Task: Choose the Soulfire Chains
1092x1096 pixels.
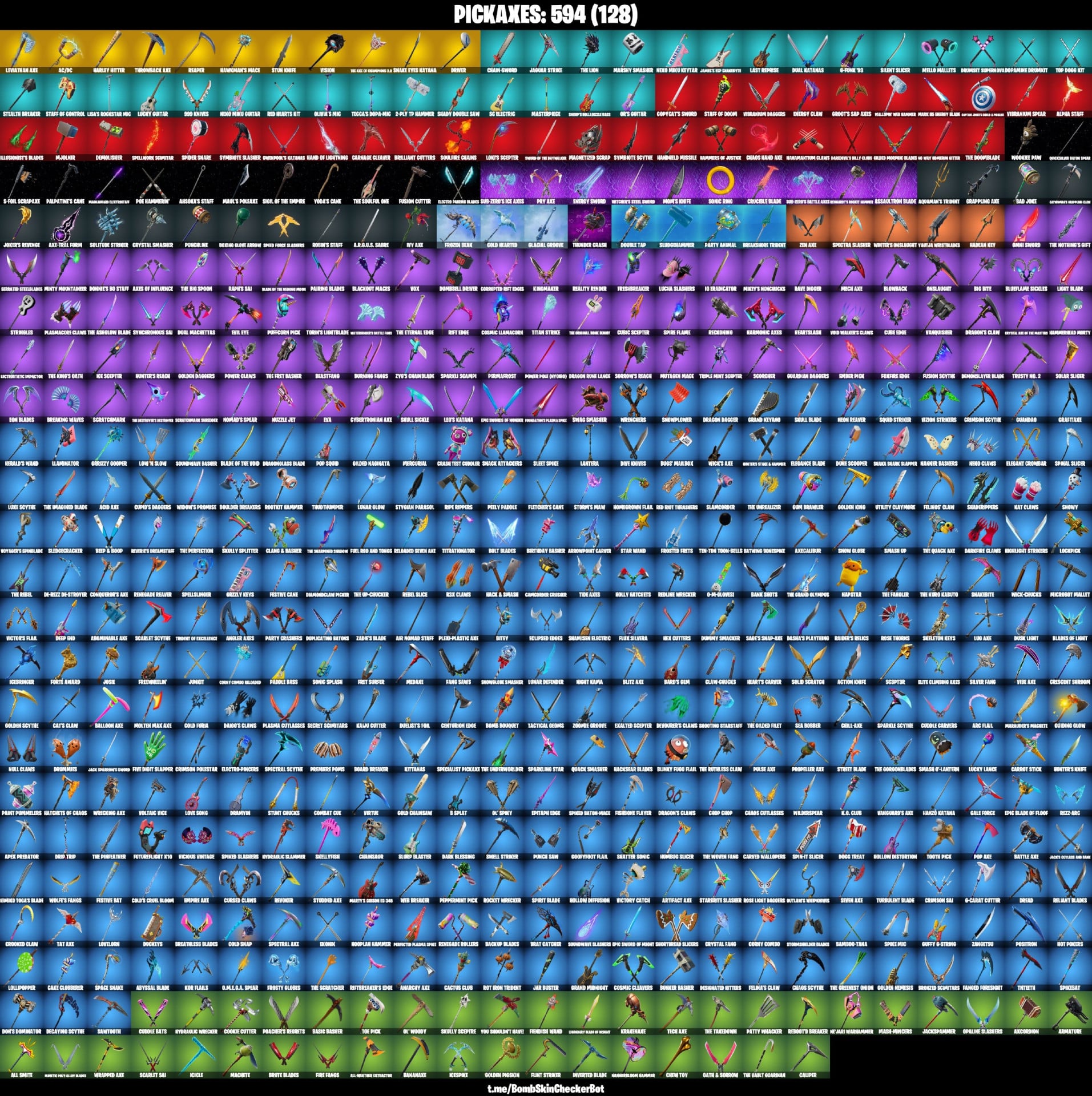Action: click(x=458, y=140)
